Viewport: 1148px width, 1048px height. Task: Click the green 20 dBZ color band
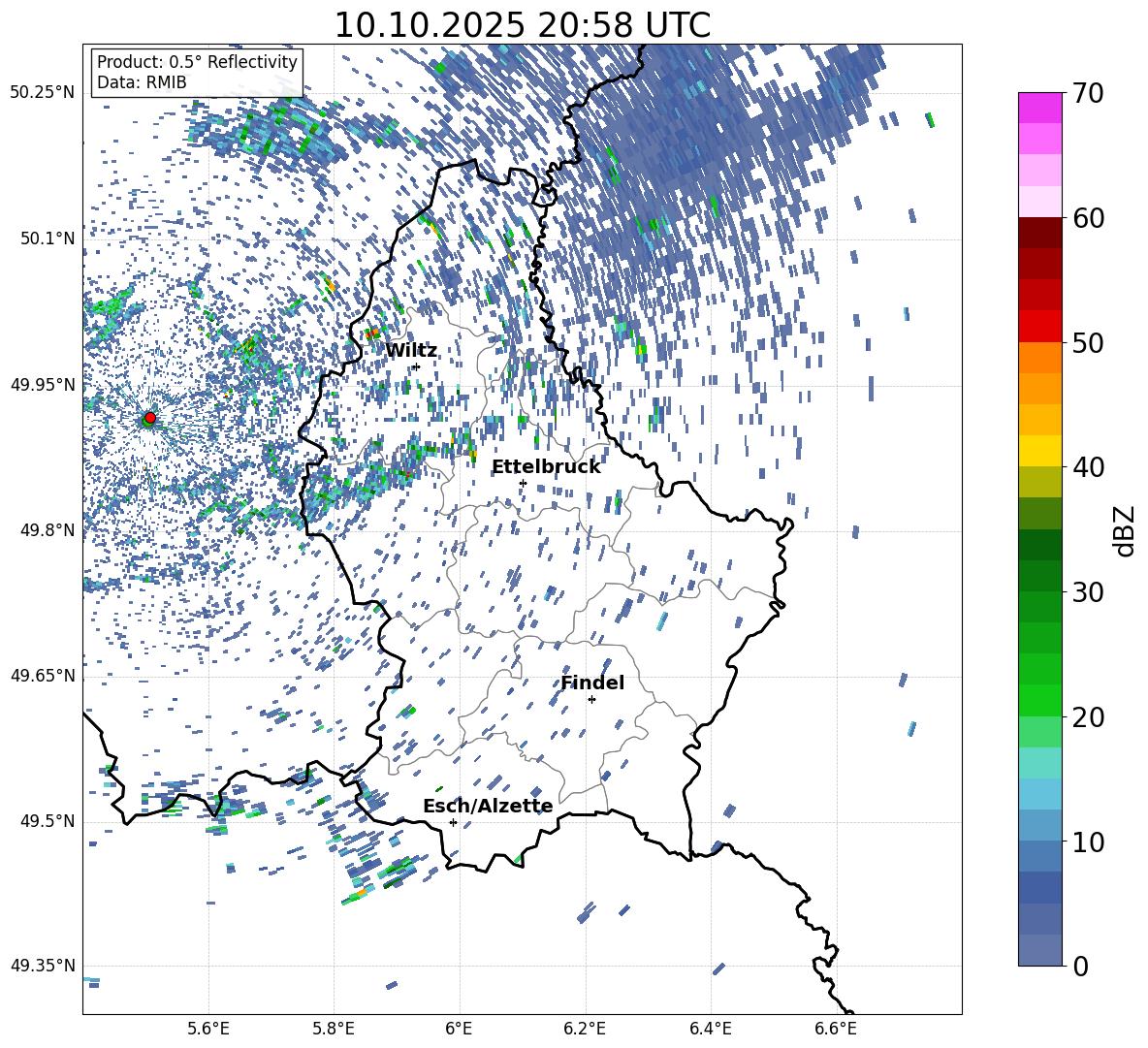[1039, 700]
